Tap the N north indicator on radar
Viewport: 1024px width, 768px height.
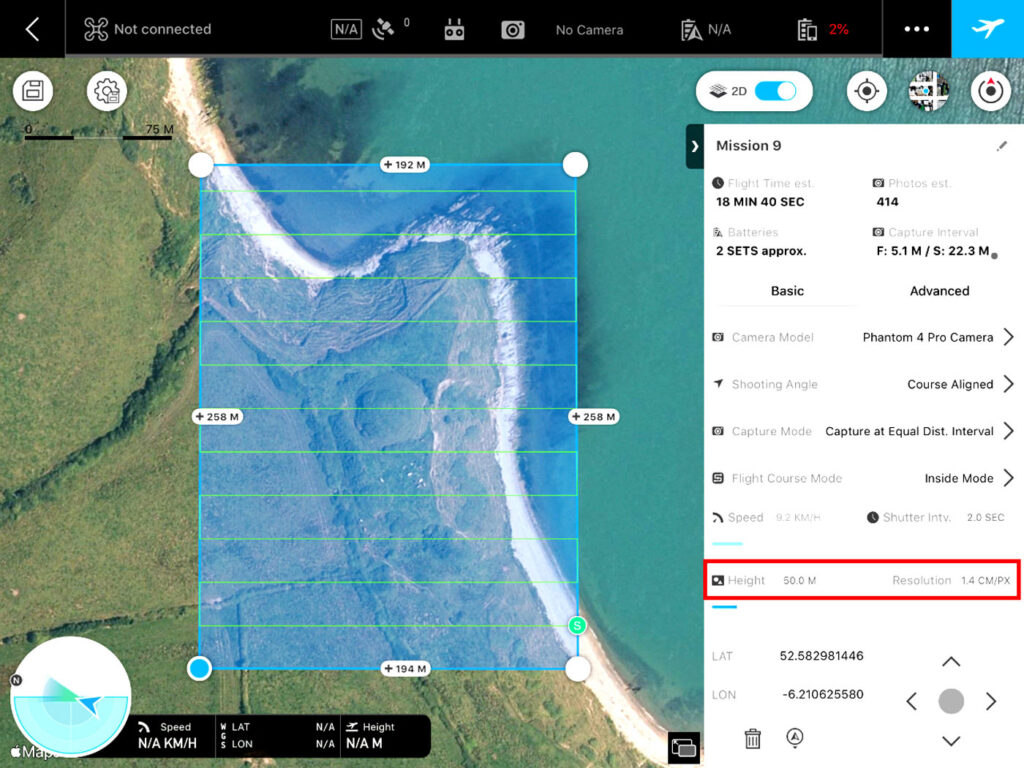[x=16, y=680]
